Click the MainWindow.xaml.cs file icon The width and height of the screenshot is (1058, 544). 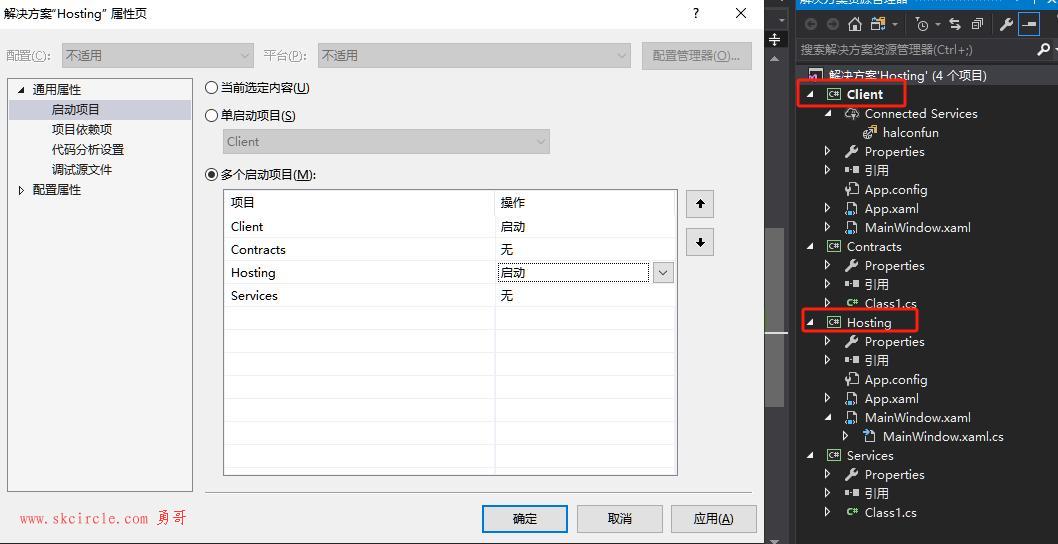click(869, 437)
